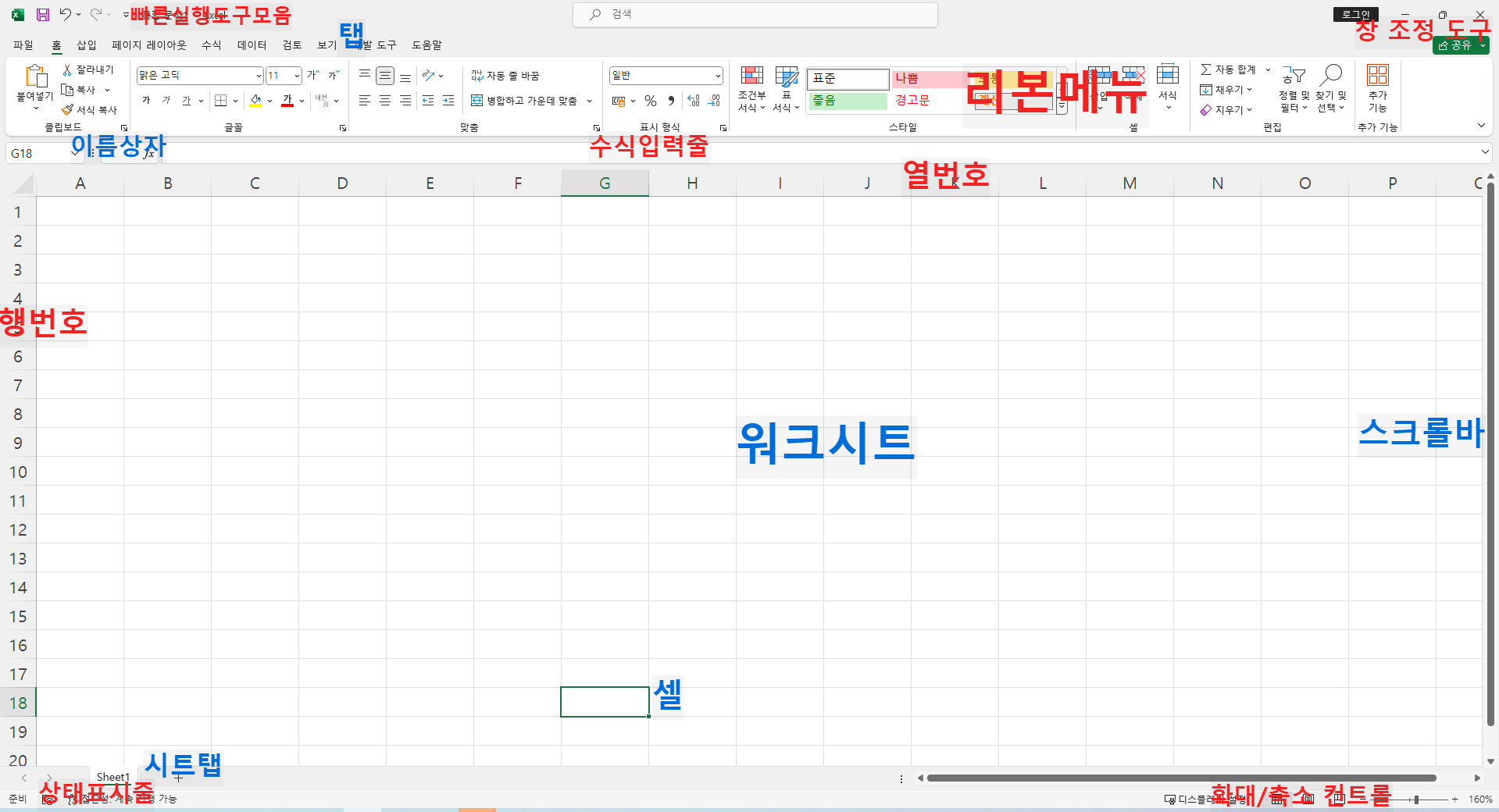This screenshot has width=1499, height=812.
Task: Open the Clipboard (클립보드) dialog launcher
Action: [124, 128]
